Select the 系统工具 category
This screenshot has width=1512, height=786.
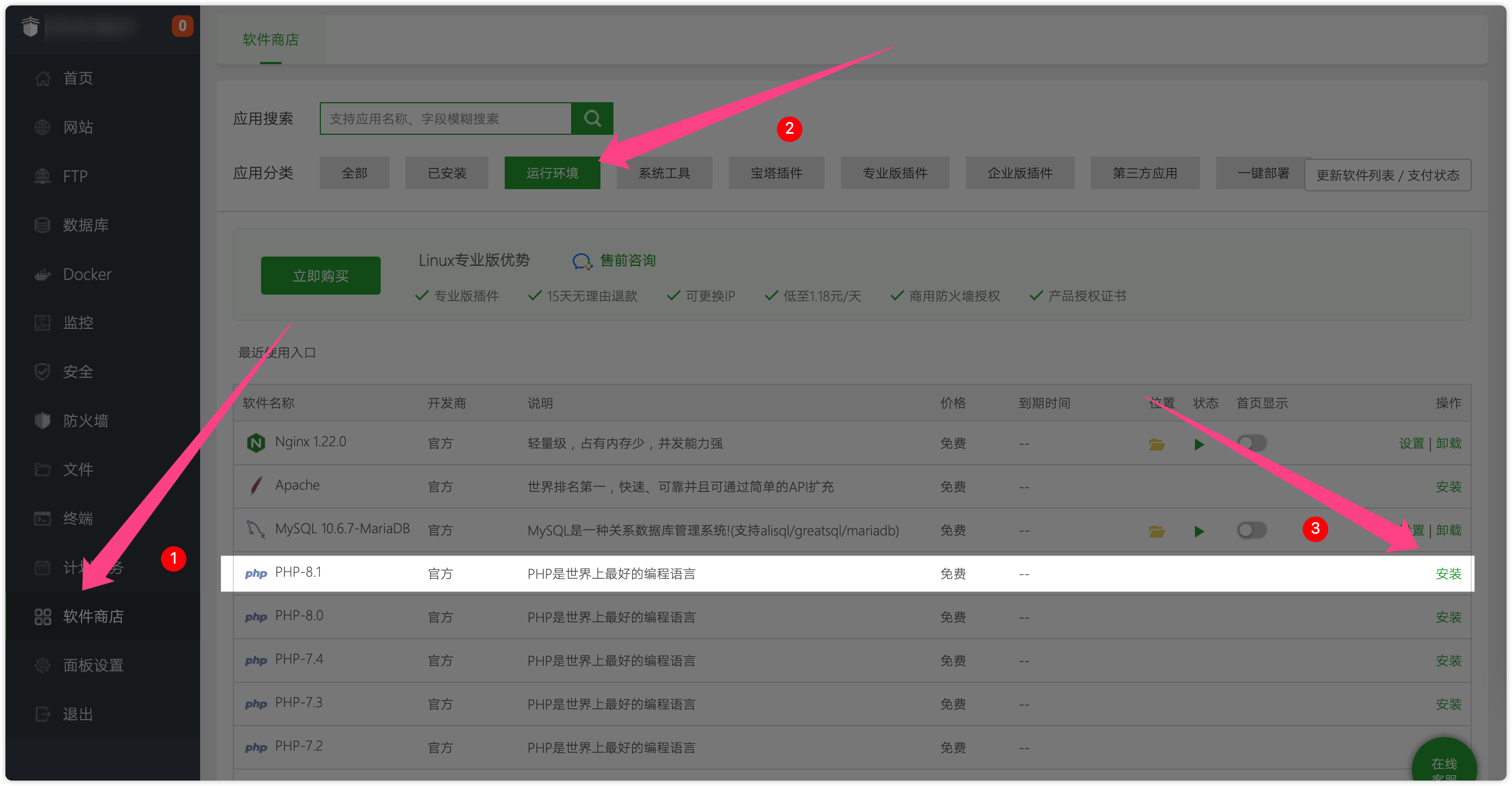click(665, 173)
